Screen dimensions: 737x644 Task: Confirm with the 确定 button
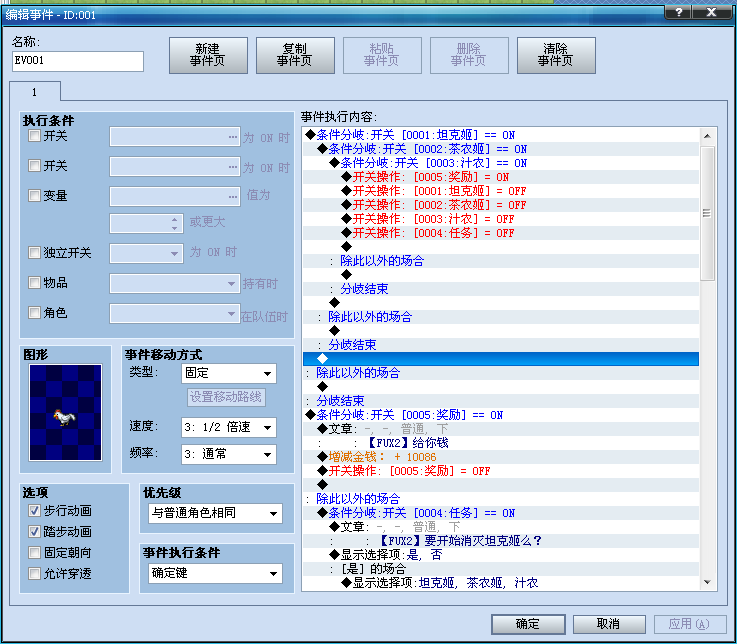pyautogui.click(x=528, y=624)
